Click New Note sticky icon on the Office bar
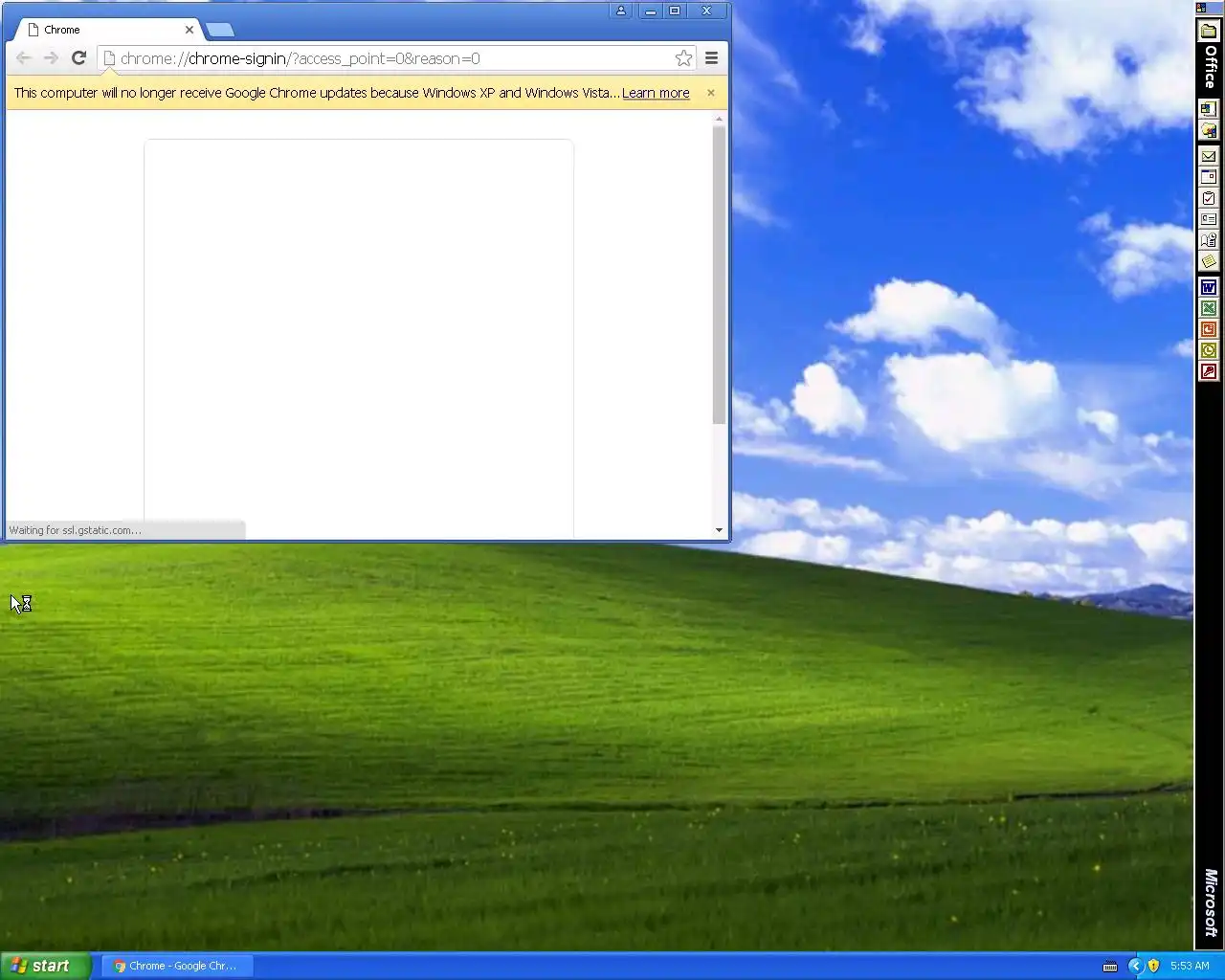1225x980 pixels. [1209, 261]
